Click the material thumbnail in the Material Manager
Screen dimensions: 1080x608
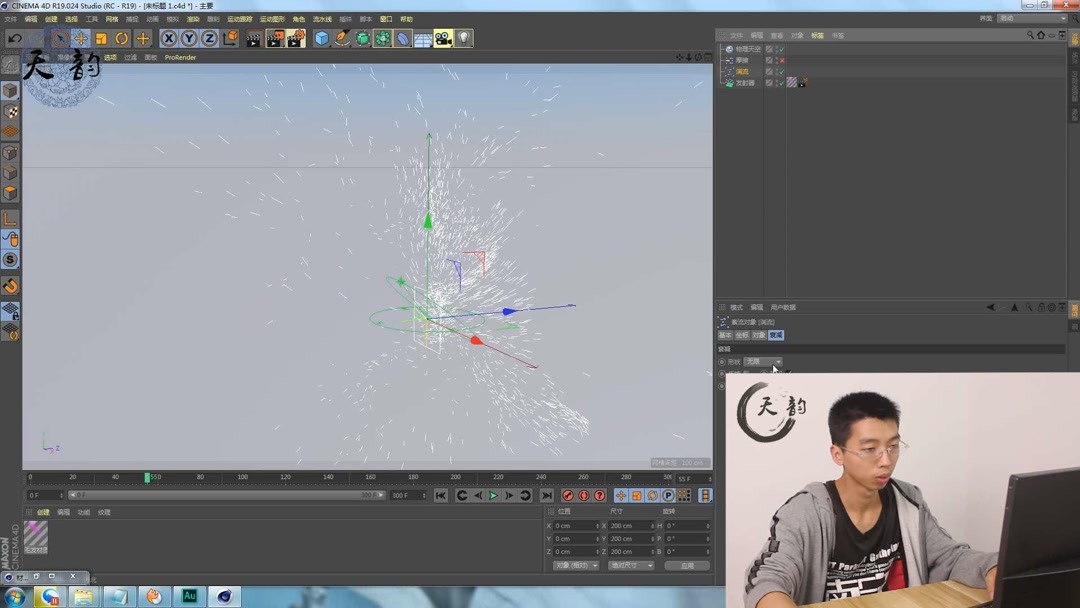(x=37, y=537)
